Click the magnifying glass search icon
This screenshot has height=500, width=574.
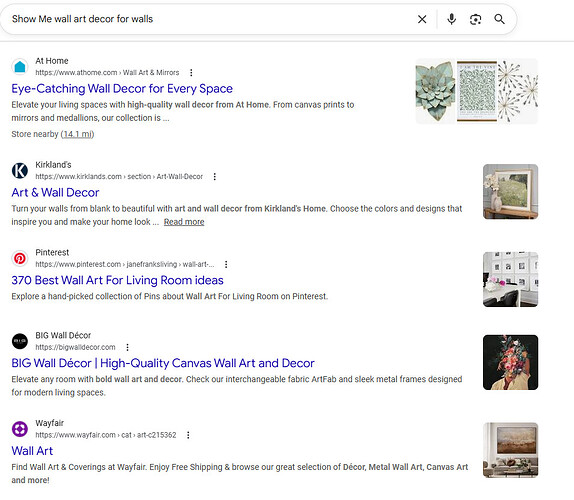pyautogui.click(x=499, y=19)
